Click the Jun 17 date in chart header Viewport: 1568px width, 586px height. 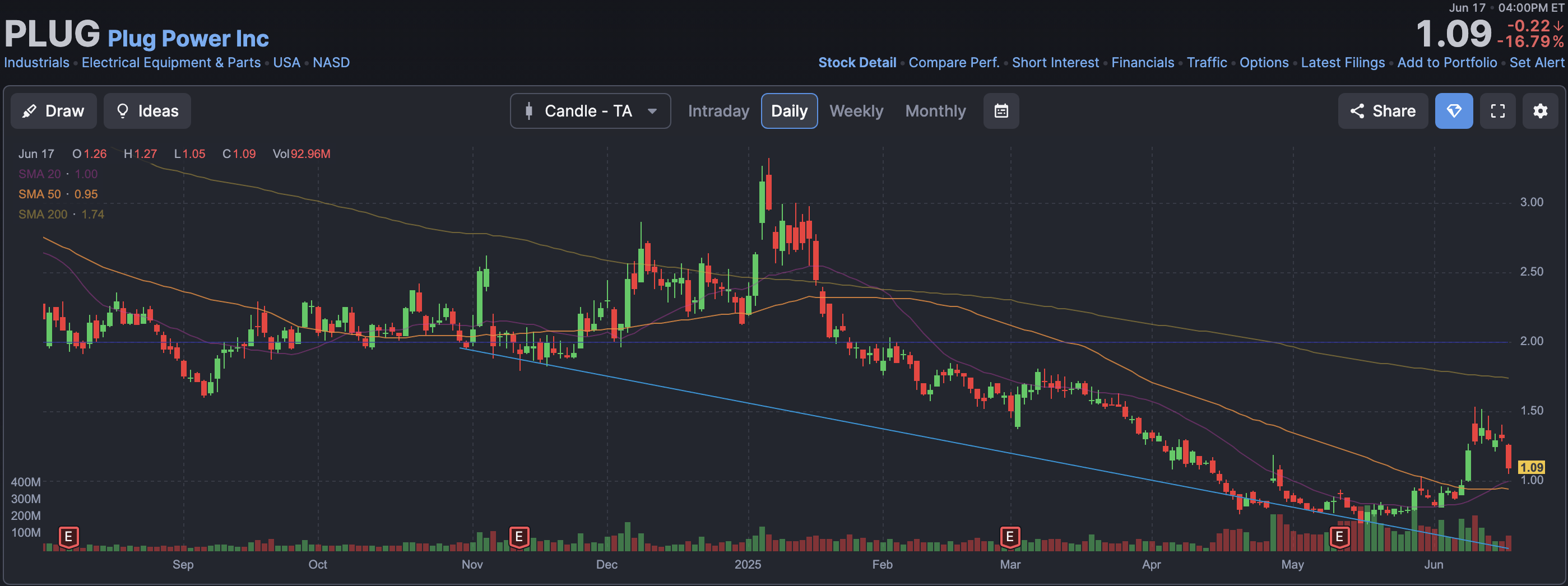[36, 154]
